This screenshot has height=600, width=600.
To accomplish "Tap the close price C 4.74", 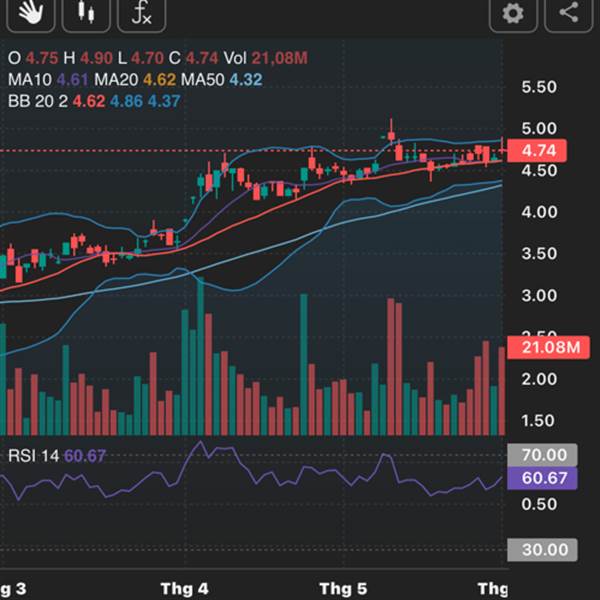I will (193, 58).
